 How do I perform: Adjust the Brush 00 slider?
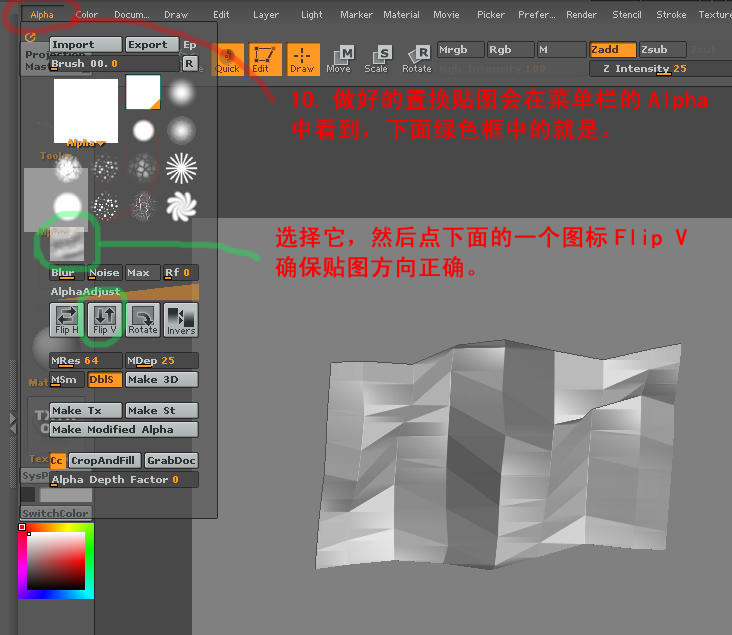[x=114, y=64]
